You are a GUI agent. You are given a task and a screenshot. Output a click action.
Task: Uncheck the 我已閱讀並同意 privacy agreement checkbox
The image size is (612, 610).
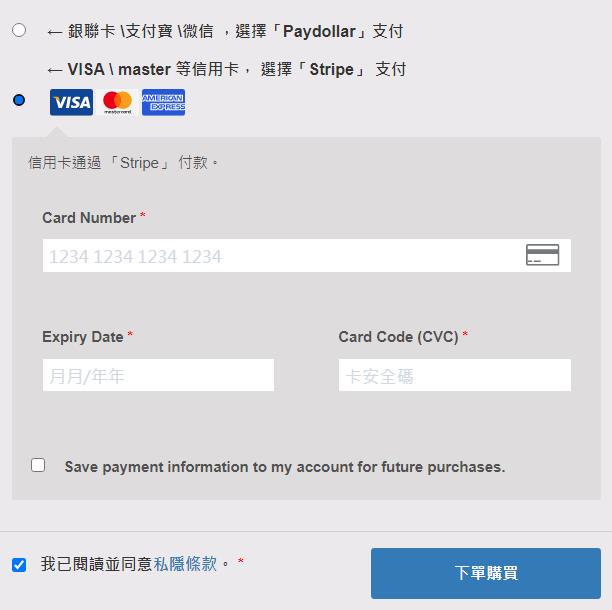[19, 565]
